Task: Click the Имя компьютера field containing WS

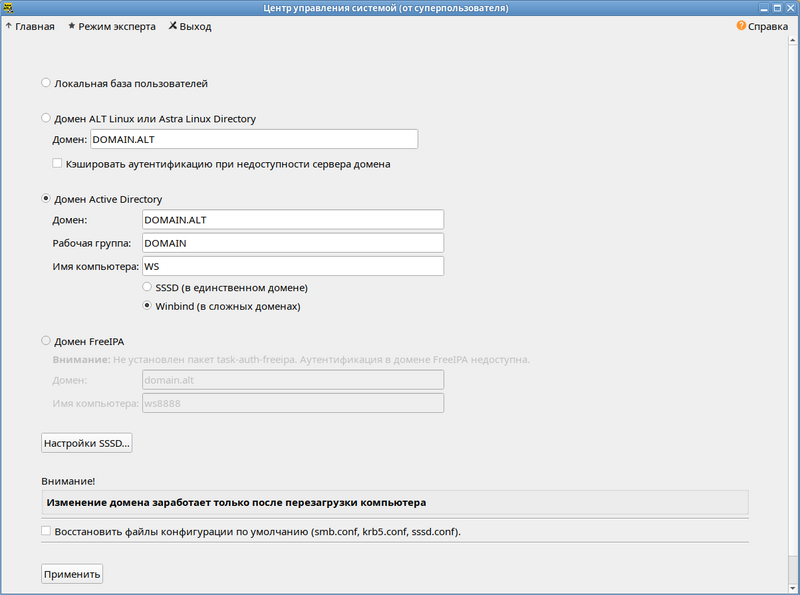Action: point(293,266)
